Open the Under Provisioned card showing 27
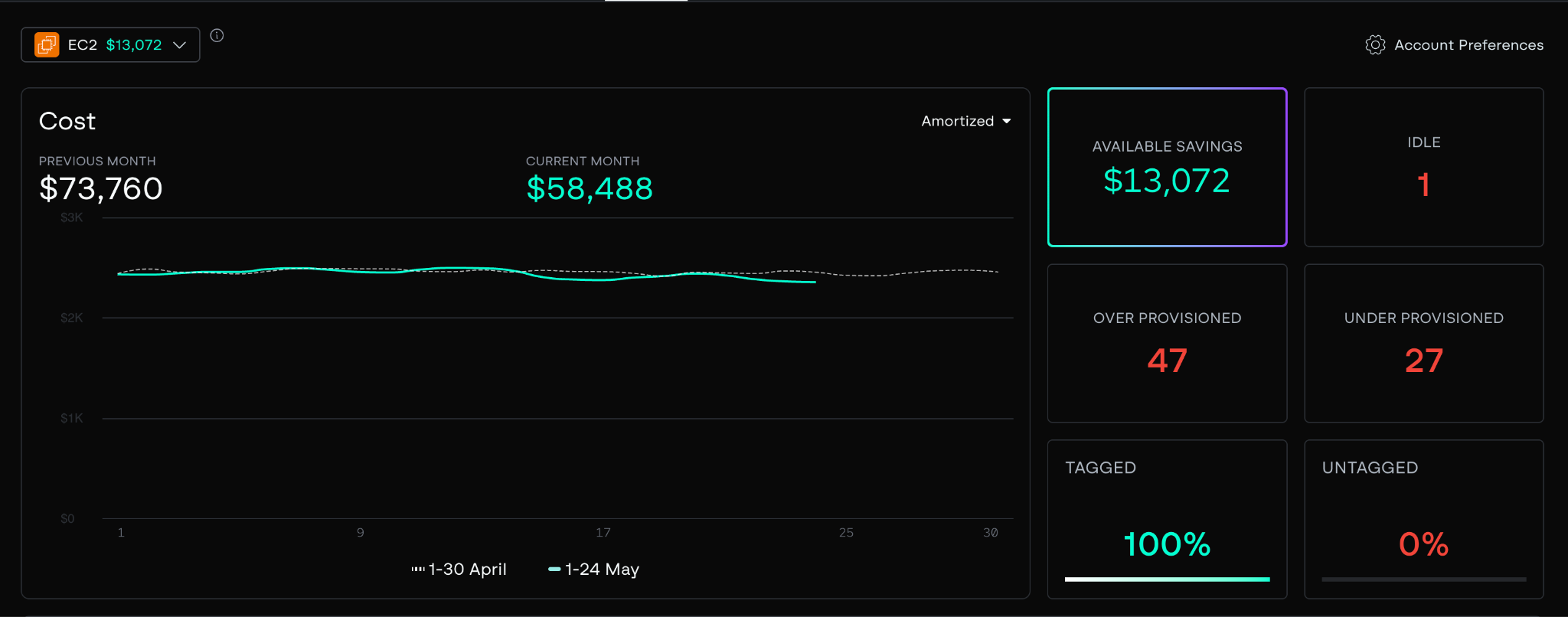The width and height of the screenshot is (1568, 617). coord(1423,343)
